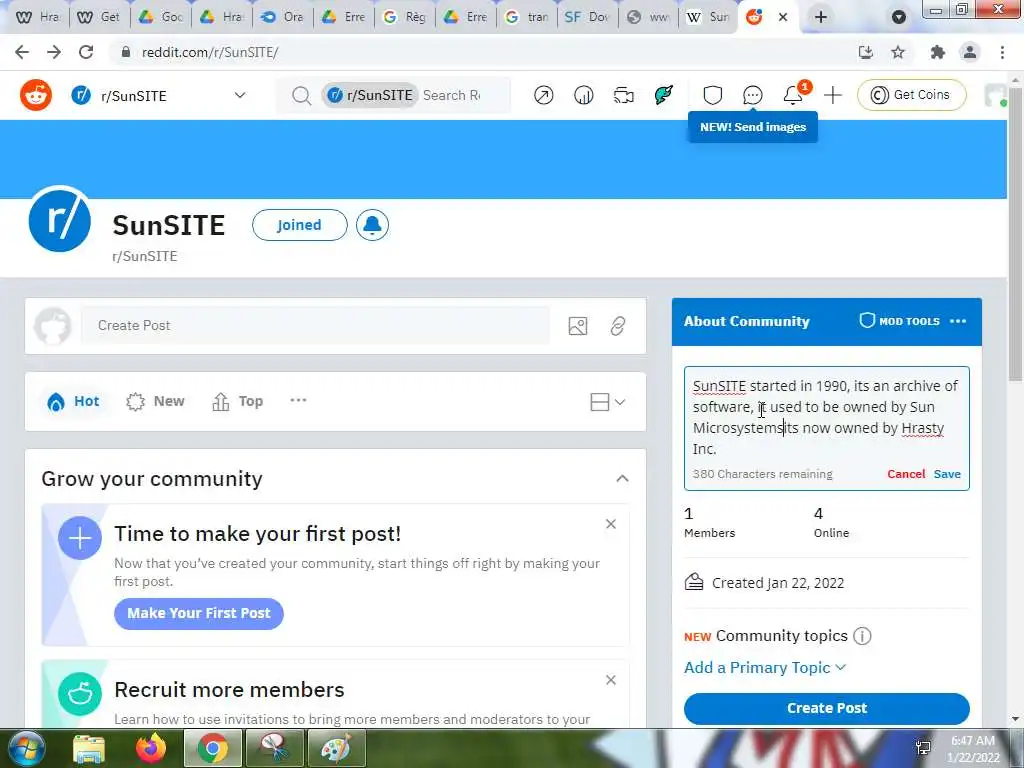The width and height of the screenshot is (1024, 768).
Task: Open Popular posts arrow icon
Action: tap(543, 95)
